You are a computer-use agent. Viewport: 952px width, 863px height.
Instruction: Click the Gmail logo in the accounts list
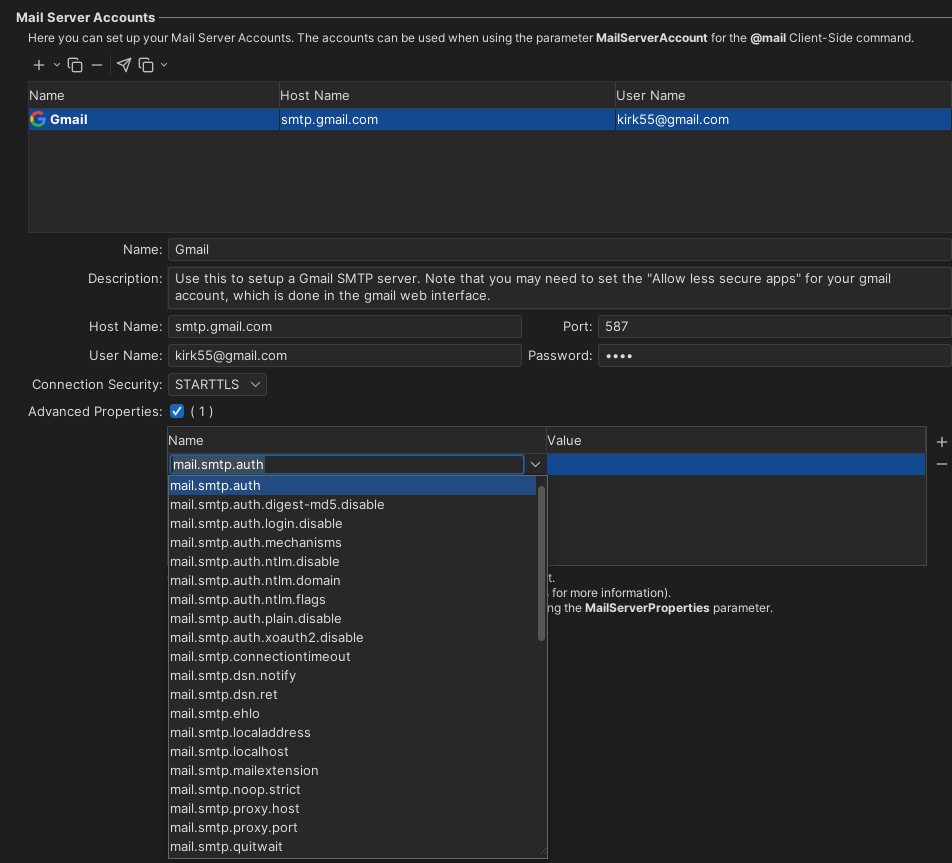click(39, 118)
